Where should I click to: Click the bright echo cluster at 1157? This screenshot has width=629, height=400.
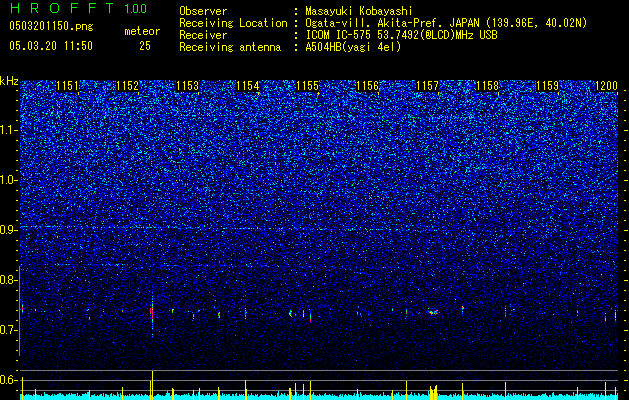433,312
